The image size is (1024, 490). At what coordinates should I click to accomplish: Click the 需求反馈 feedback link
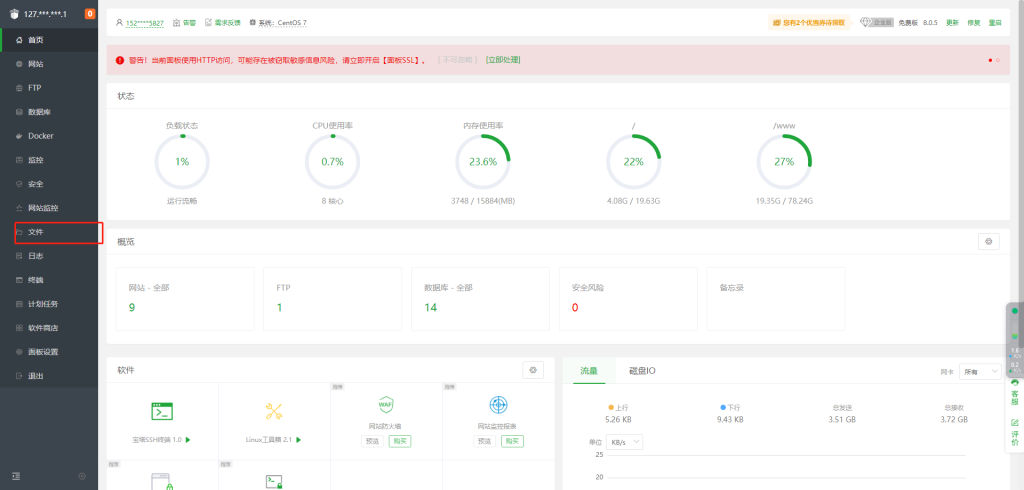pos(223,22)
